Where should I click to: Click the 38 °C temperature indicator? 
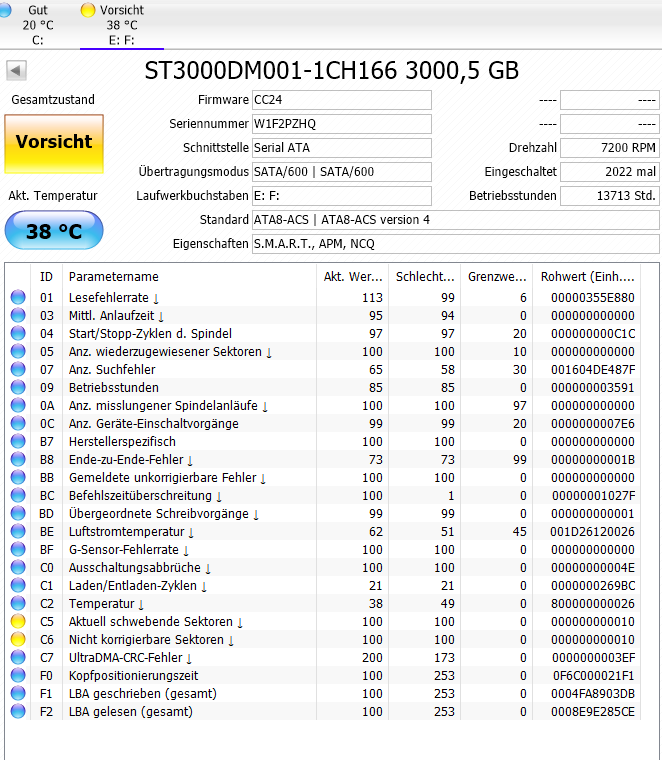tap(54, 230)
